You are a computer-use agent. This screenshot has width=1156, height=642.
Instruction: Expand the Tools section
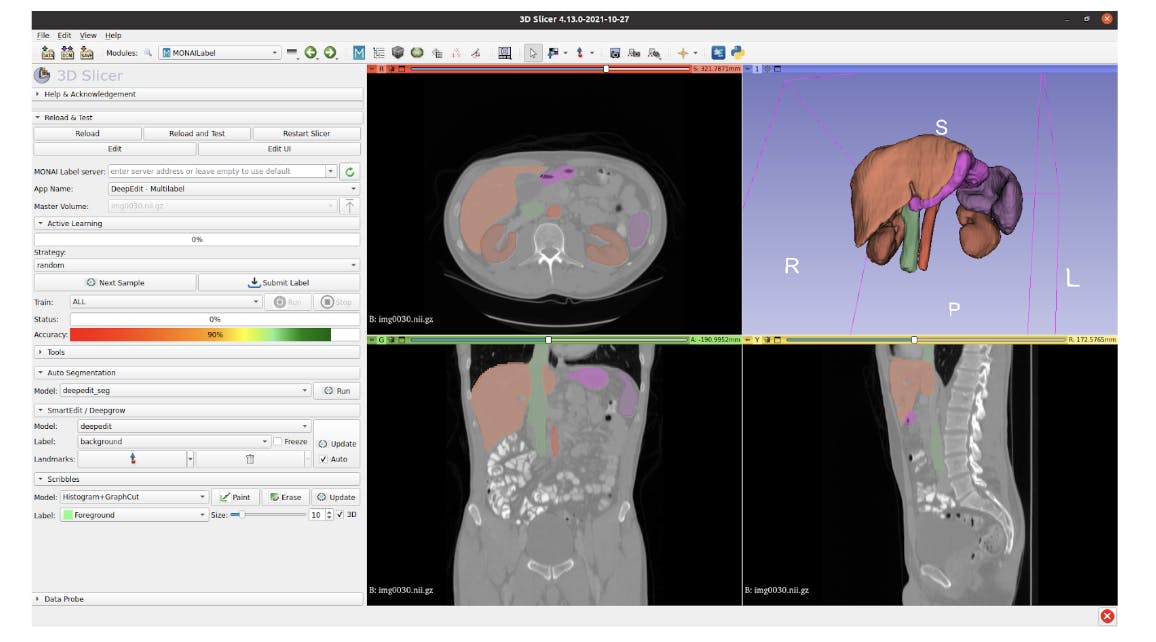[197, 352]
